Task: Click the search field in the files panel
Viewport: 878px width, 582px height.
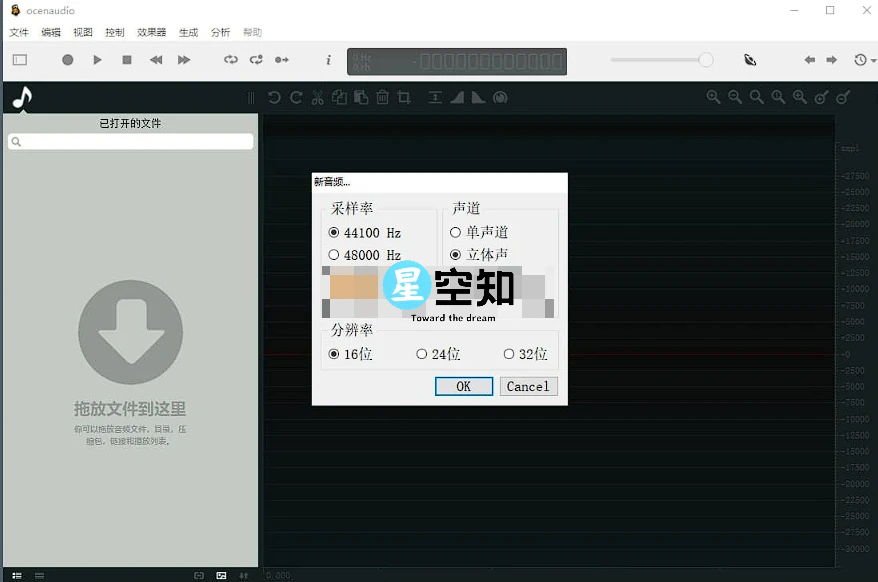Action: 130,141
